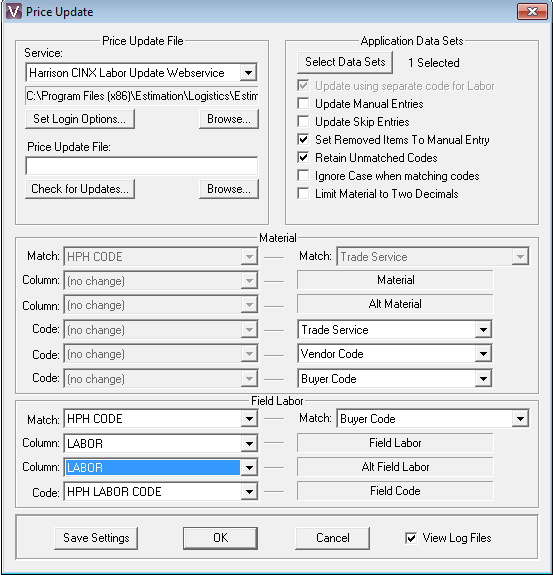Click the Price Update app icon in title bar
The height and width of the screenshot is (575, 553).
point(14,12)
